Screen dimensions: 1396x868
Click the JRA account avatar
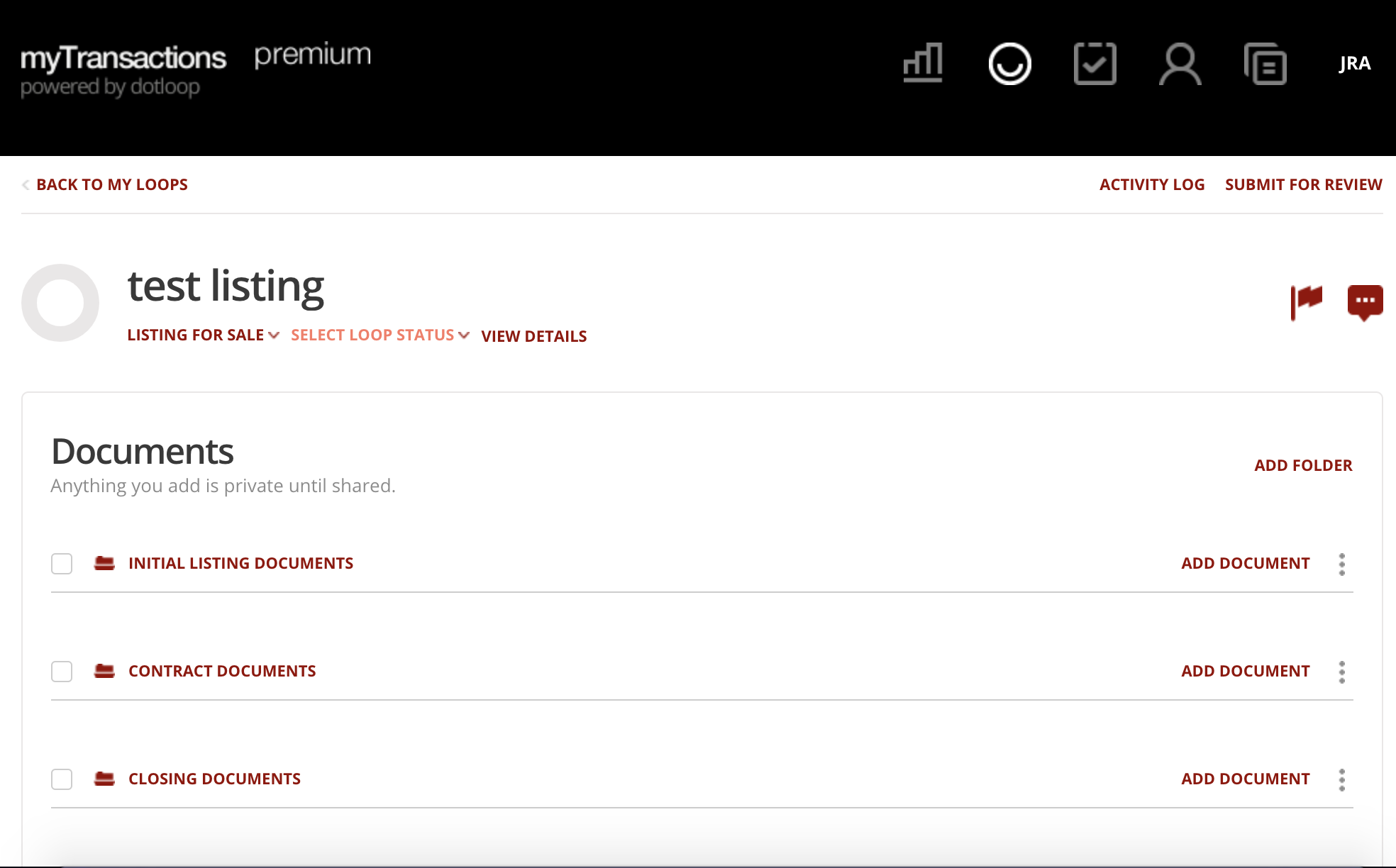[1356, 64]
